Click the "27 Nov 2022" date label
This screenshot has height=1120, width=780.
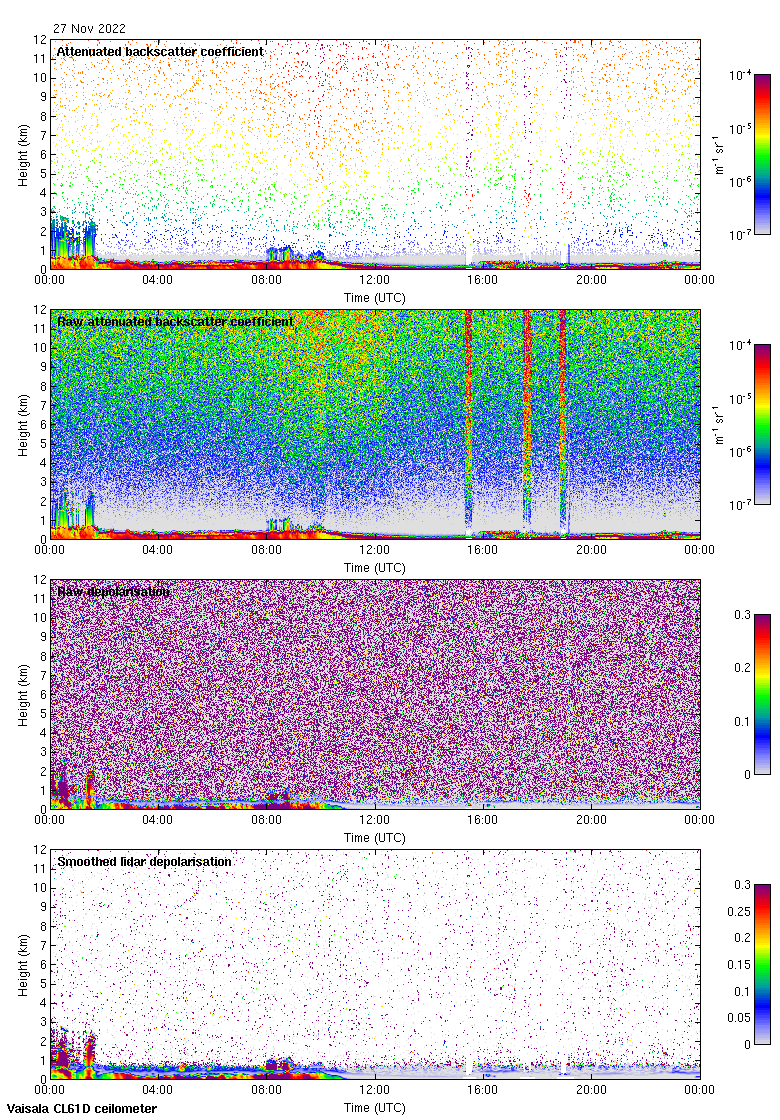click(89, 29)
